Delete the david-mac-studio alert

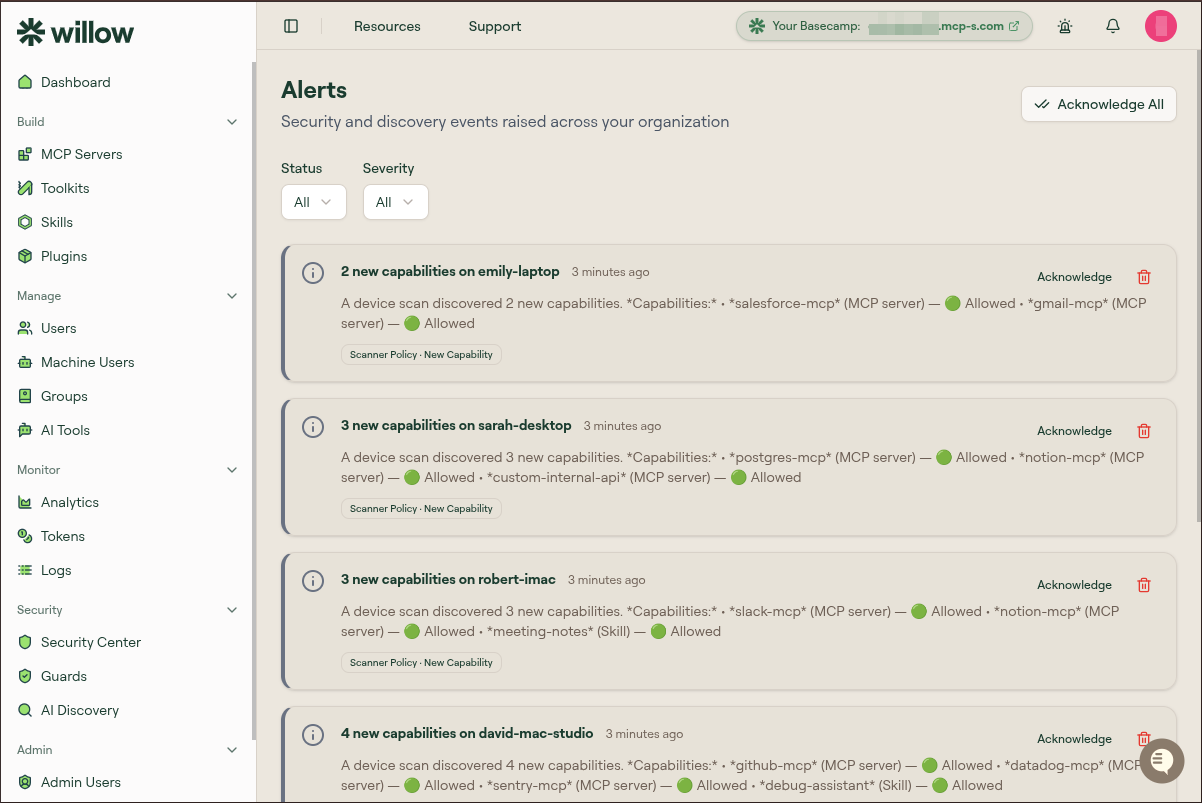1144,739
